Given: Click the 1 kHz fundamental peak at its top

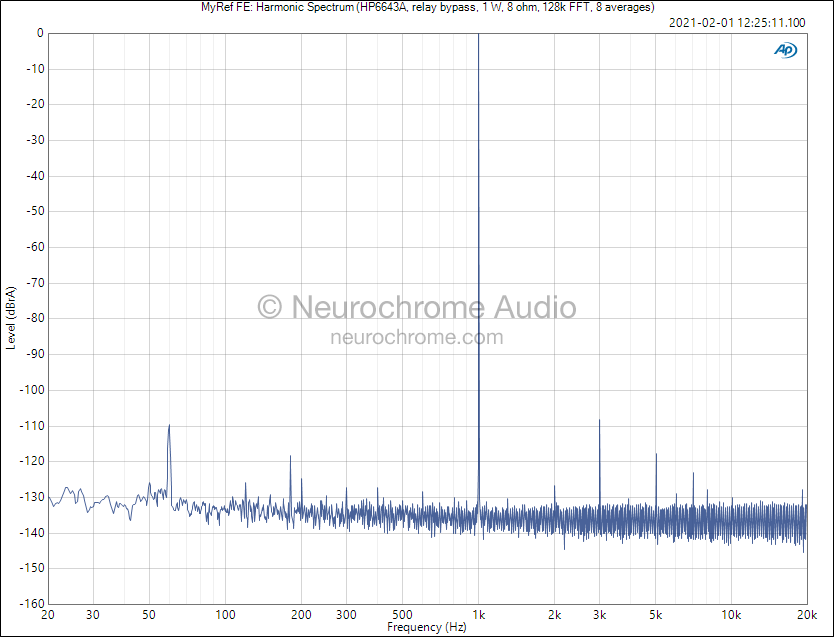Looking at the screenshot, I should tap(479, 35).
